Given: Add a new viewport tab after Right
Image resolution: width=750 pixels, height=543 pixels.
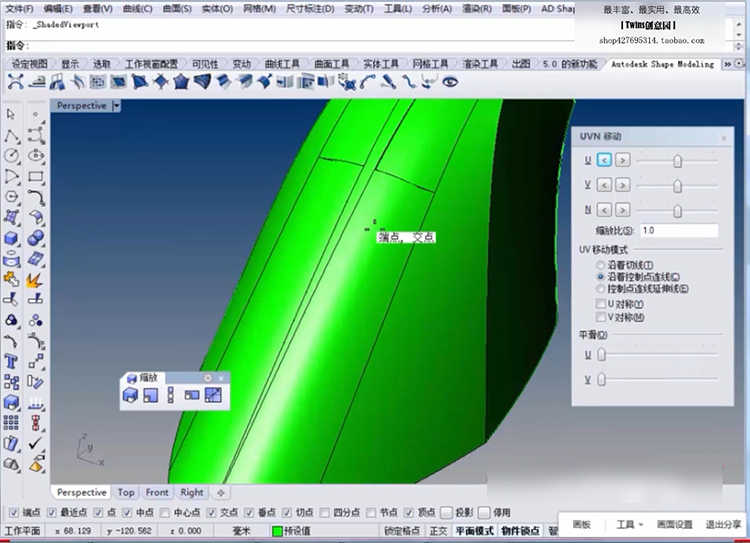Looking at the screenshot, I should coord(221,492).
